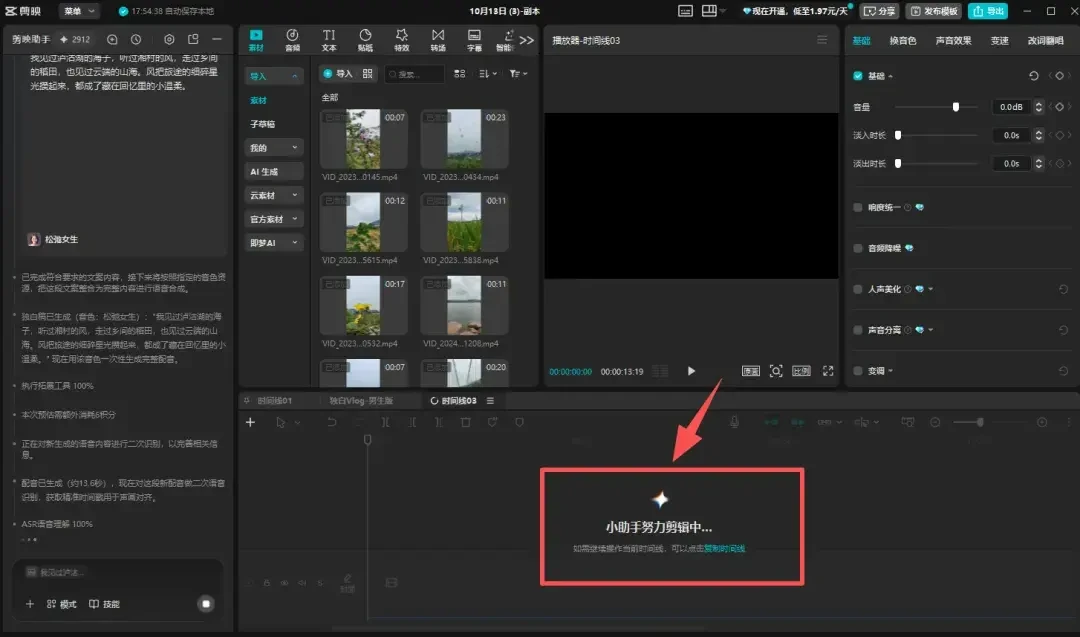Open the 菜单 dropdown menu

pyautogui.click(x=79, y=11)
